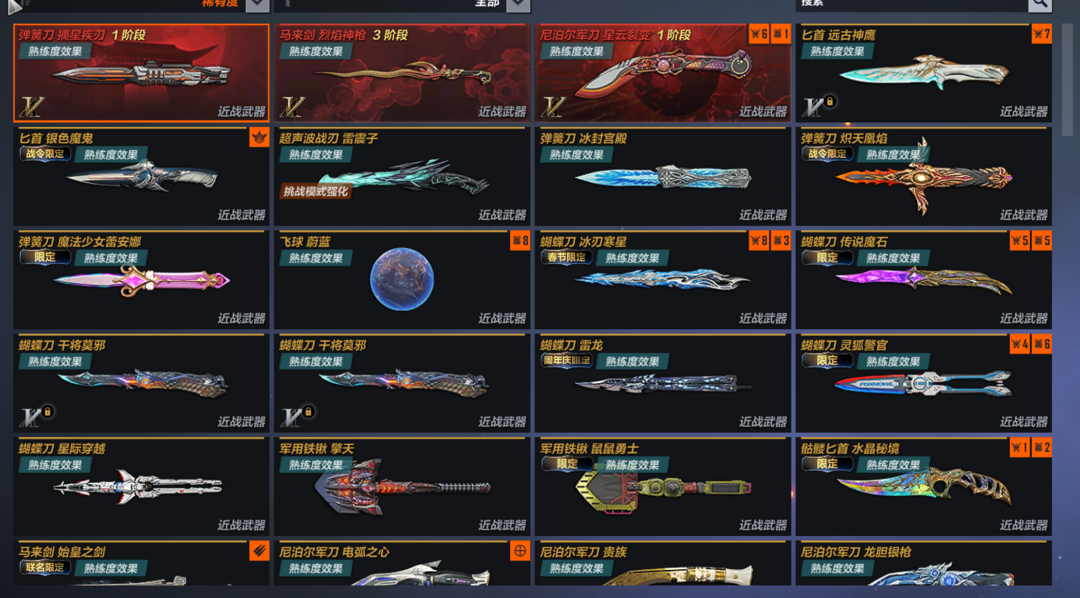Click 熟练度效果 tag on 弹簧刀 冰封宫殿
Viewport: 1080px width, 598px height.
pos(577,154)
